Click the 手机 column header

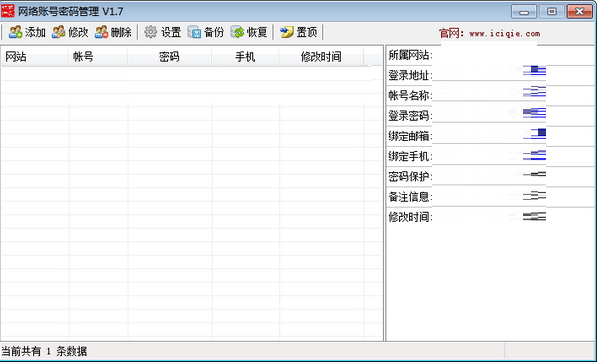pyautogui.click(x=245, y=57)
